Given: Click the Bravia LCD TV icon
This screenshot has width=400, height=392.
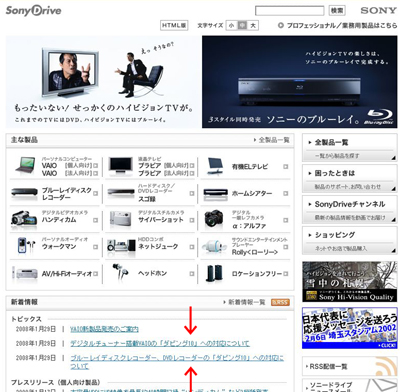Looking at the screenshot, I should (120, 166).
